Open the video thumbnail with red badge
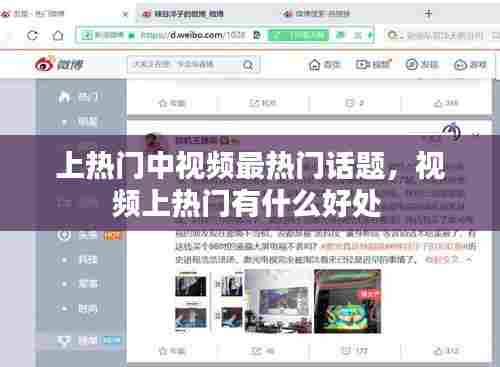Screen dimensions: 500x367 click(x=347, y=302)
